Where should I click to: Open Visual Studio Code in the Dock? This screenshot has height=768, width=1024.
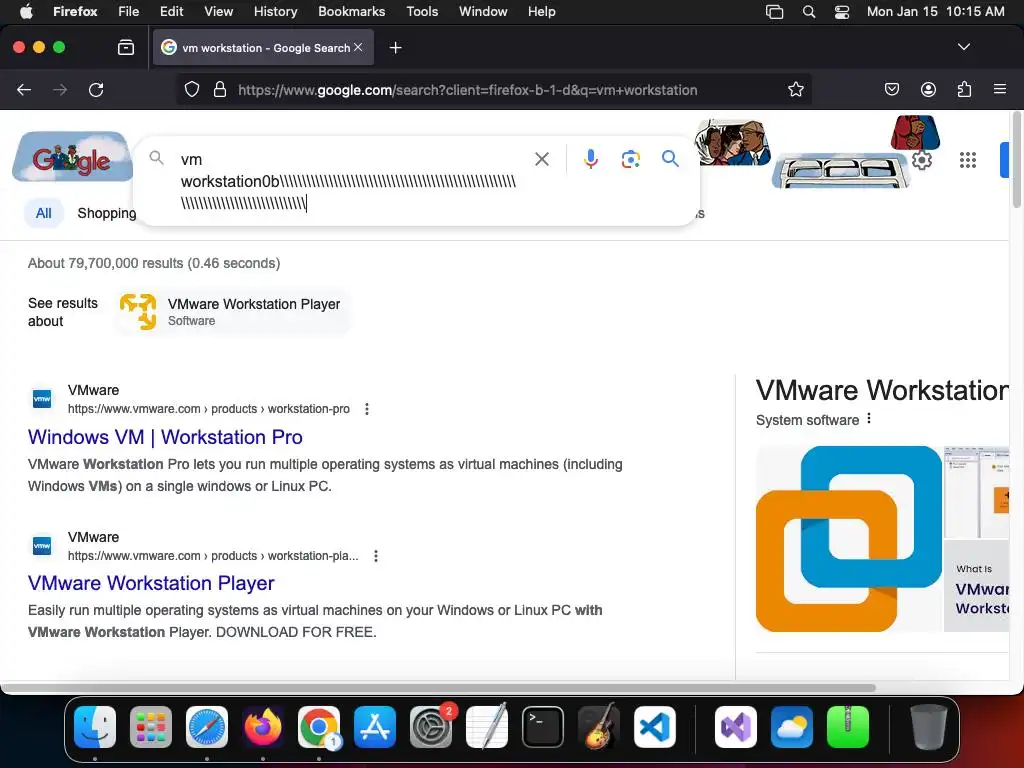[x=654, y=727]
